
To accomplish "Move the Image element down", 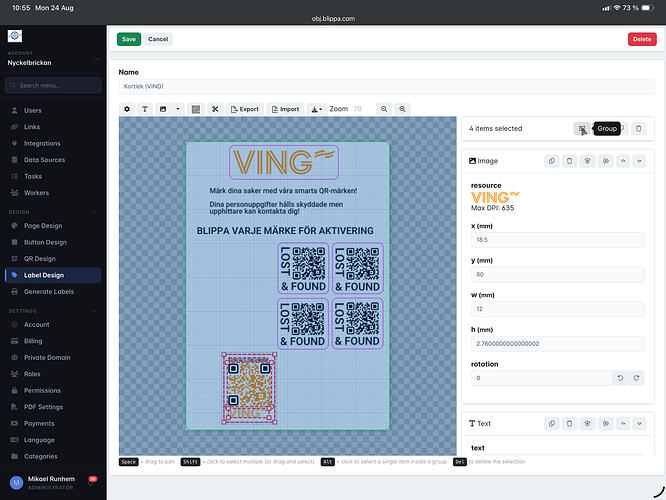I will pos(639,161).
